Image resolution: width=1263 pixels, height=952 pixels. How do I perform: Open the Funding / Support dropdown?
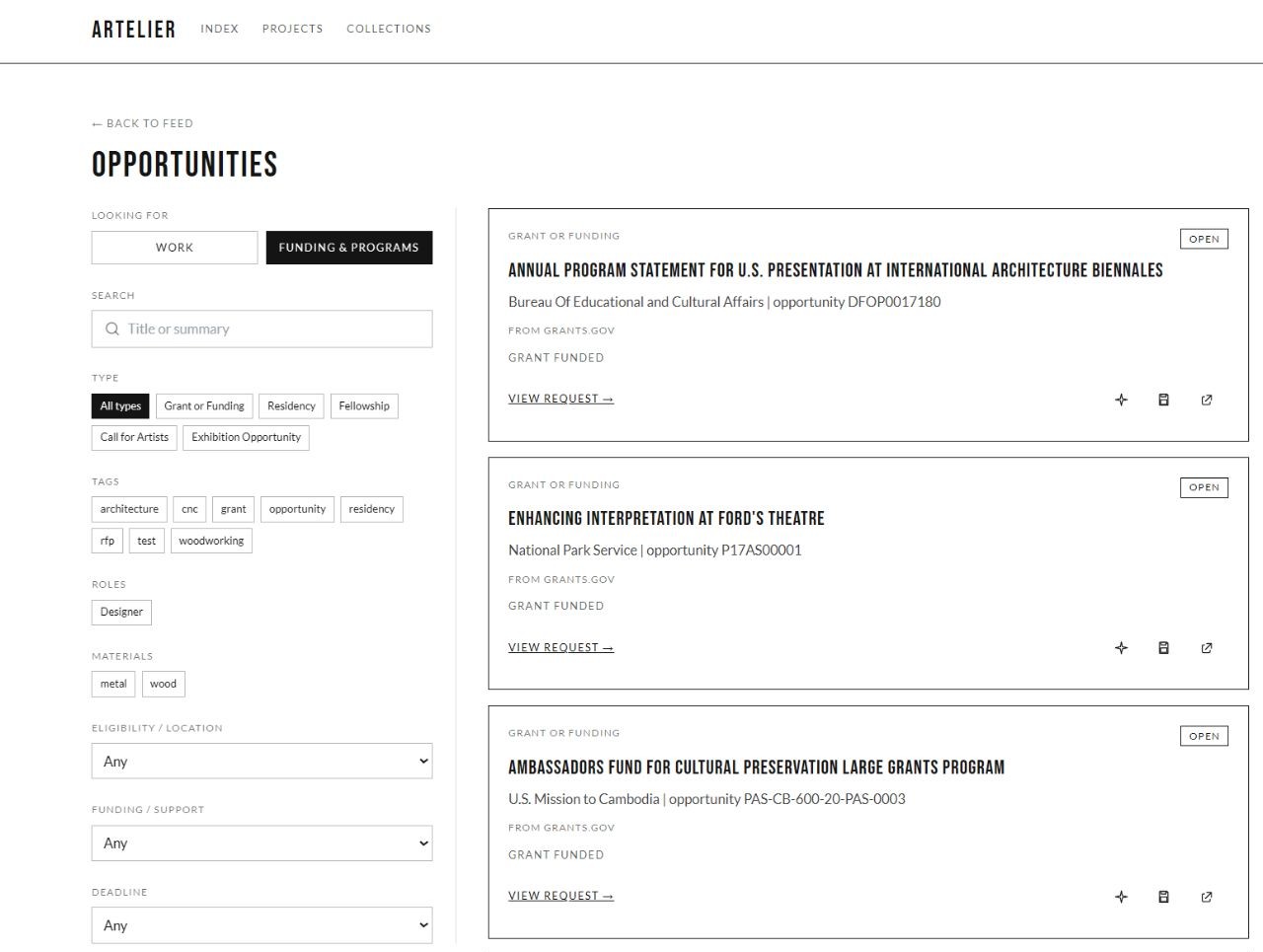tap(261, 843)
